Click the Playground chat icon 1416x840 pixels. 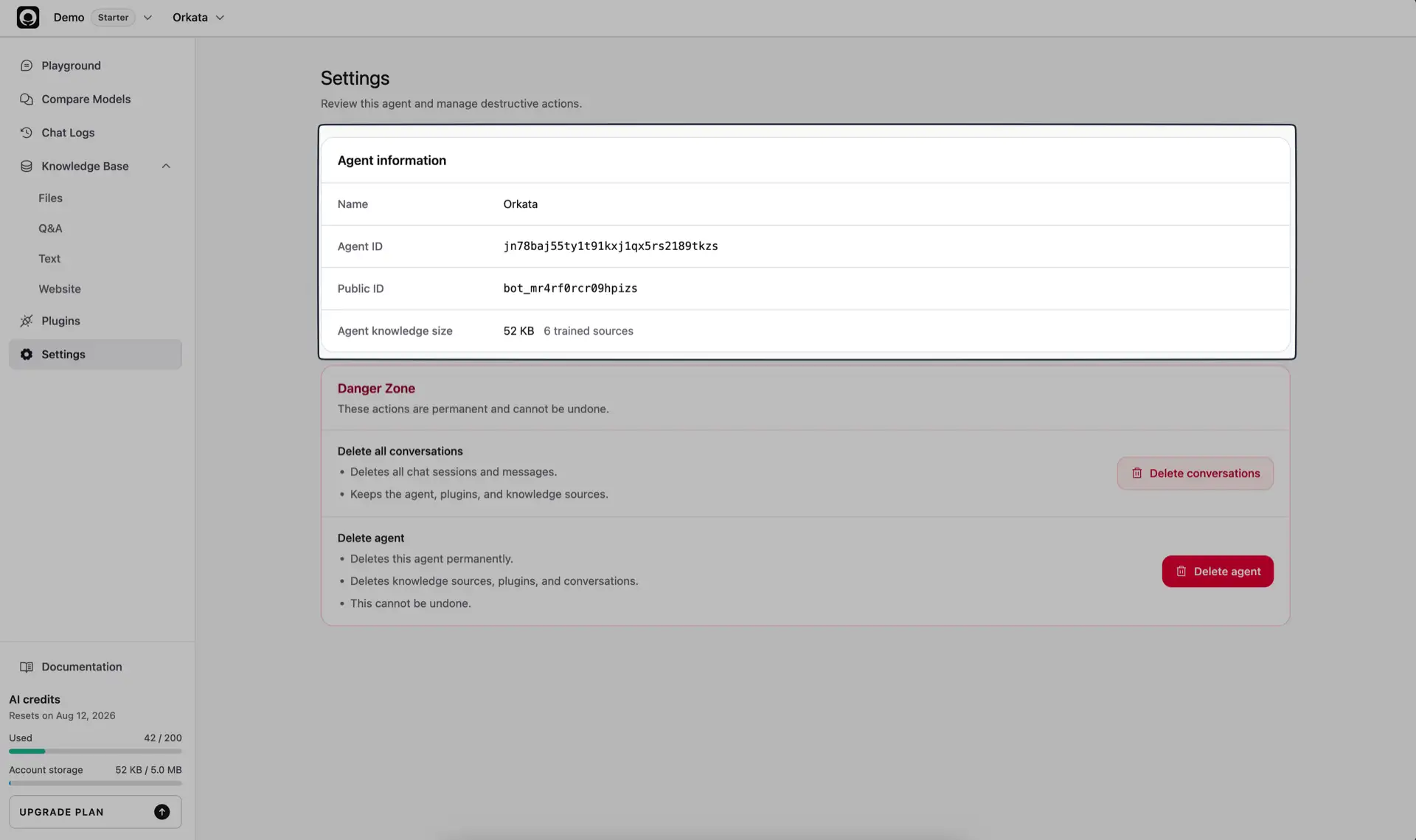pos(27,66)
